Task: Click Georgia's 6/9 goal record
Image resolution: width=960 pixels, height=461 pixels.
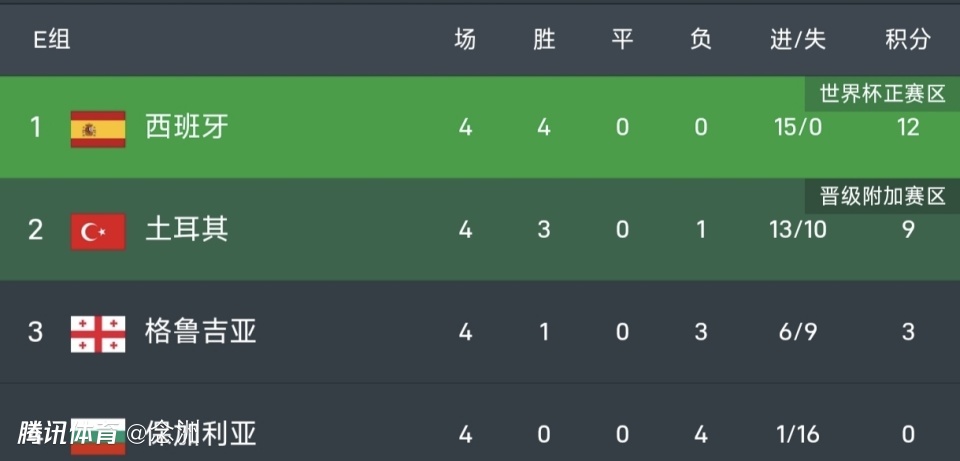Action: 798,332
